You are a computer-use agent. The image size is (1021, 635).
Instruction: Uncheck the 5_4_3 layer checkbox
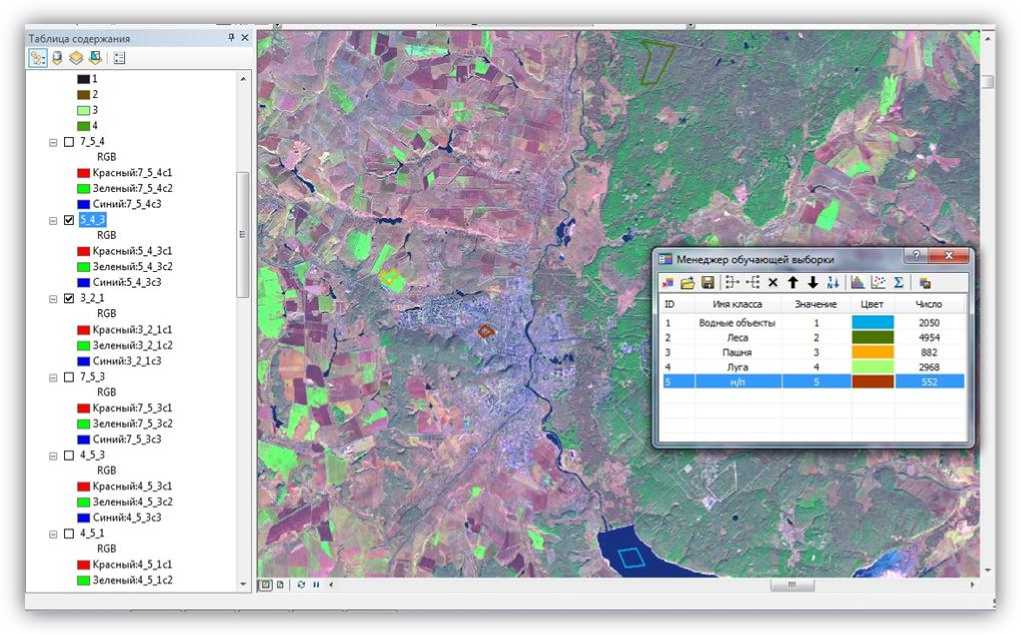click(69, 220)
